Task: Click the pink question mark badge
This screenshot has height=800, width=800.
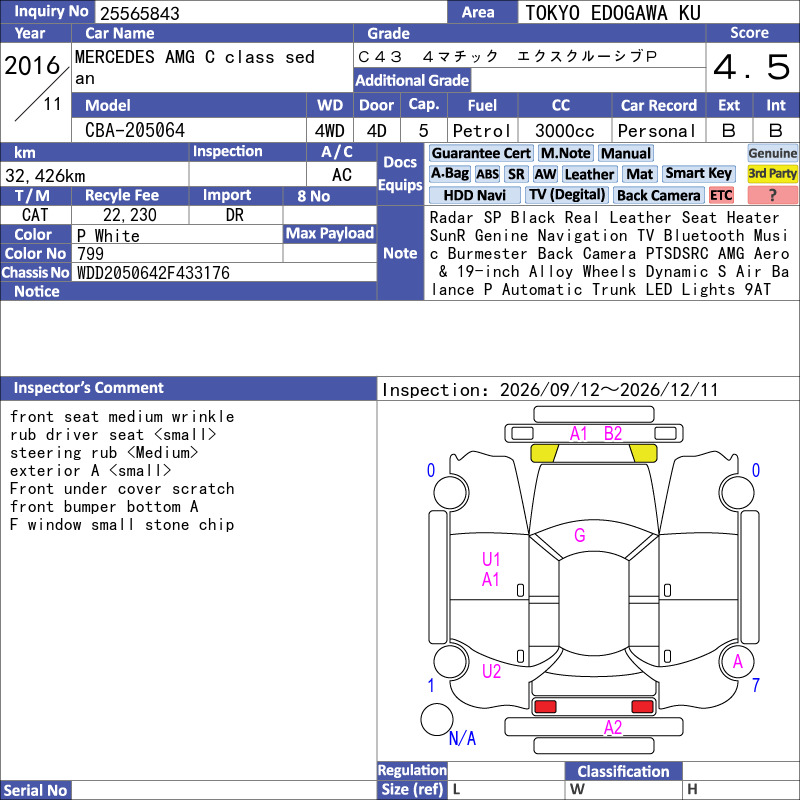Action: [772, 195]
